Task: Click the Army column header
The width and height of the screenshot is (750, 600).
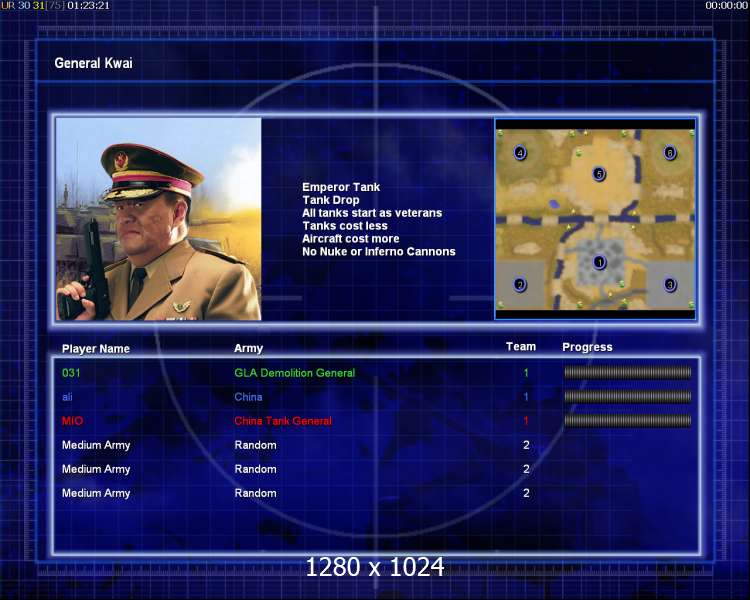Action: (x=248, y=348)
